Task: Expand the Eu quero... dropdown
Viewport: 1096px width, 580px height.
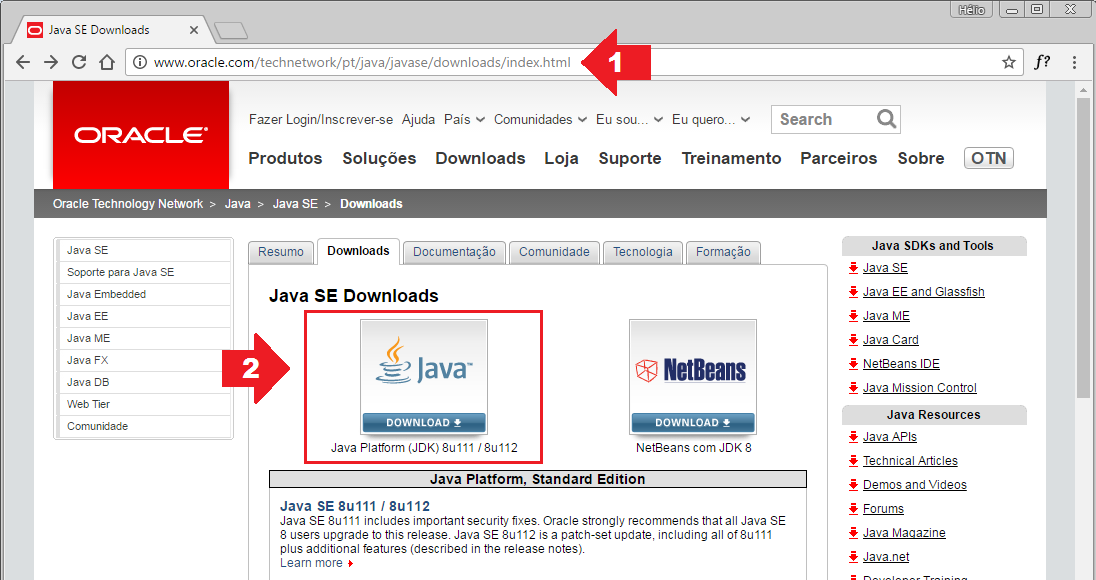Action: point(711,119)
